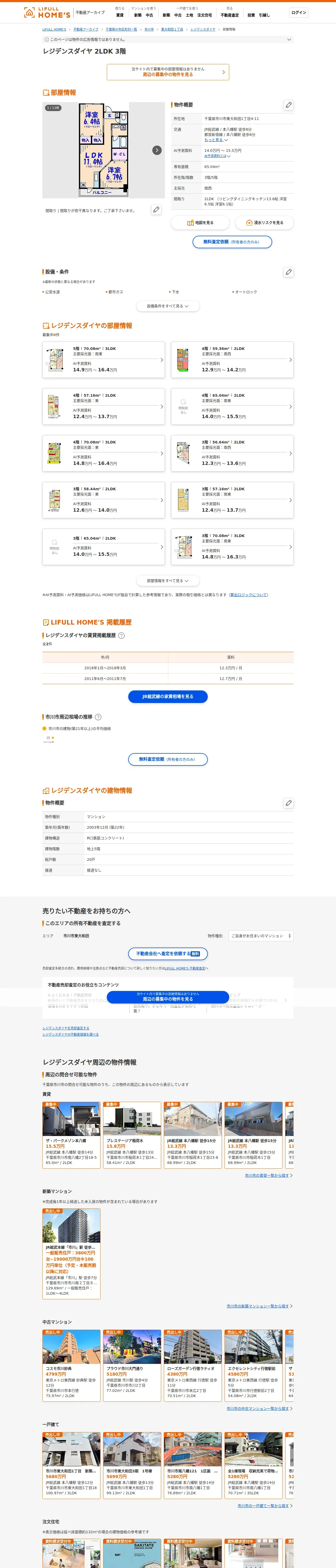This screenshot has height=1568, width=336.
Task: Click 不動産会社へ査定を依頼する button
Action: [x=168, y=953]
